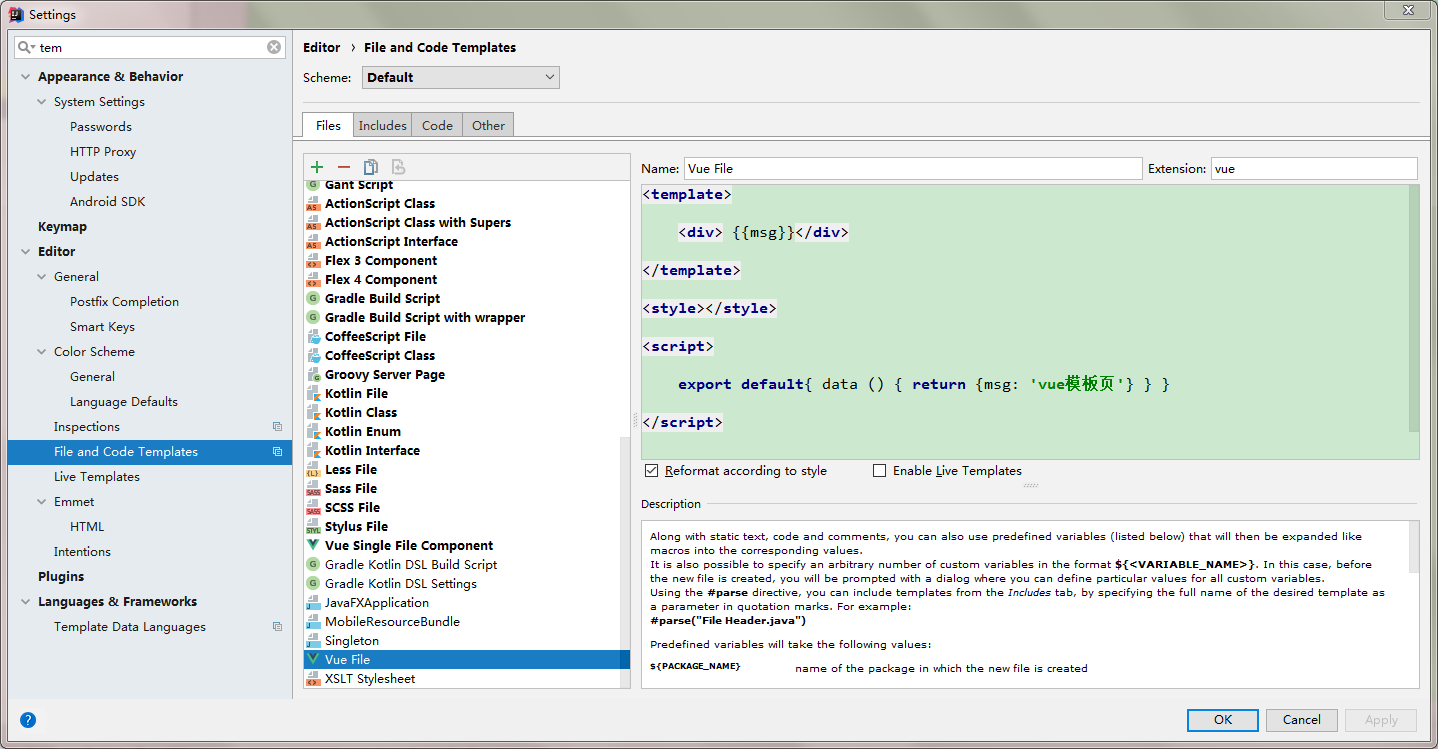
Task: Click the Reset to Default template icon
Action: (398, 168)
